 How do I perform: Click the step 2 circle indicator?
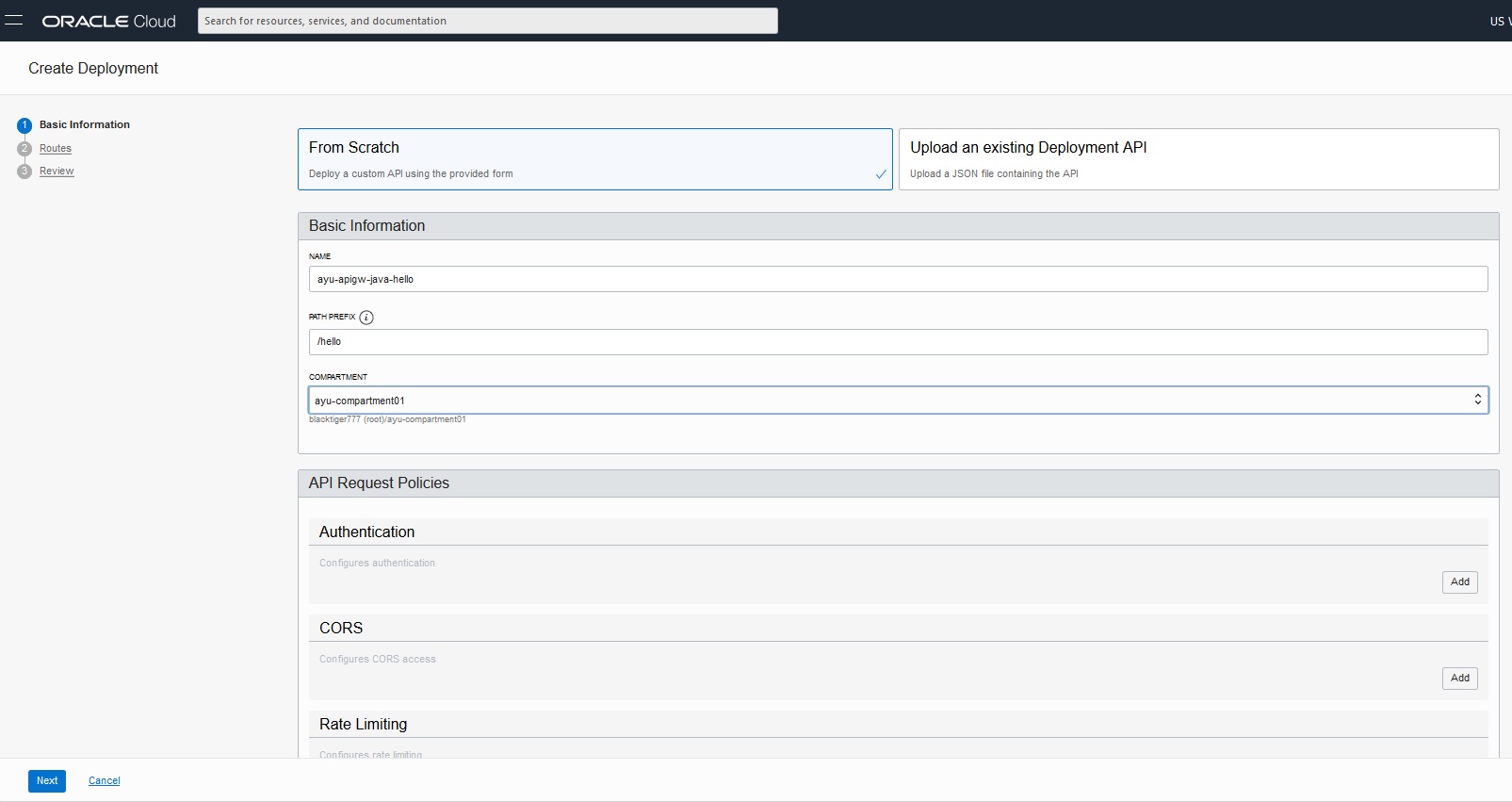[x=24, y=149]
